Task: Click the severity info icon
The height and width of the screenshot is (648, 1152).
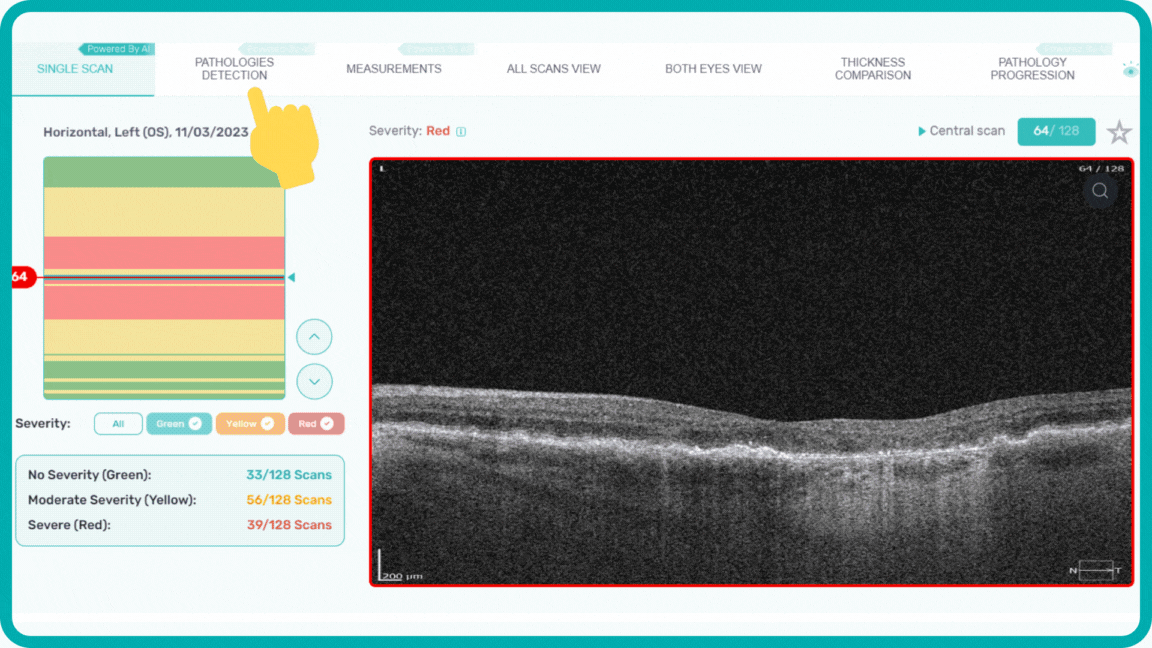Action: 461,131
